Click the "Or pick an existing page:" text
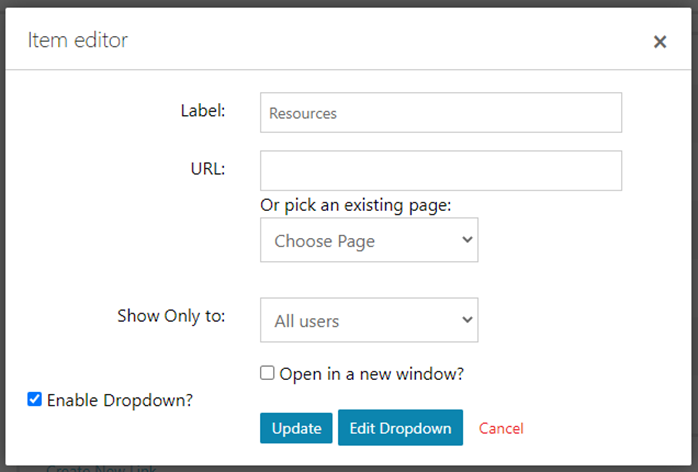This screenshot has height=472, width=698. (356, 205)
